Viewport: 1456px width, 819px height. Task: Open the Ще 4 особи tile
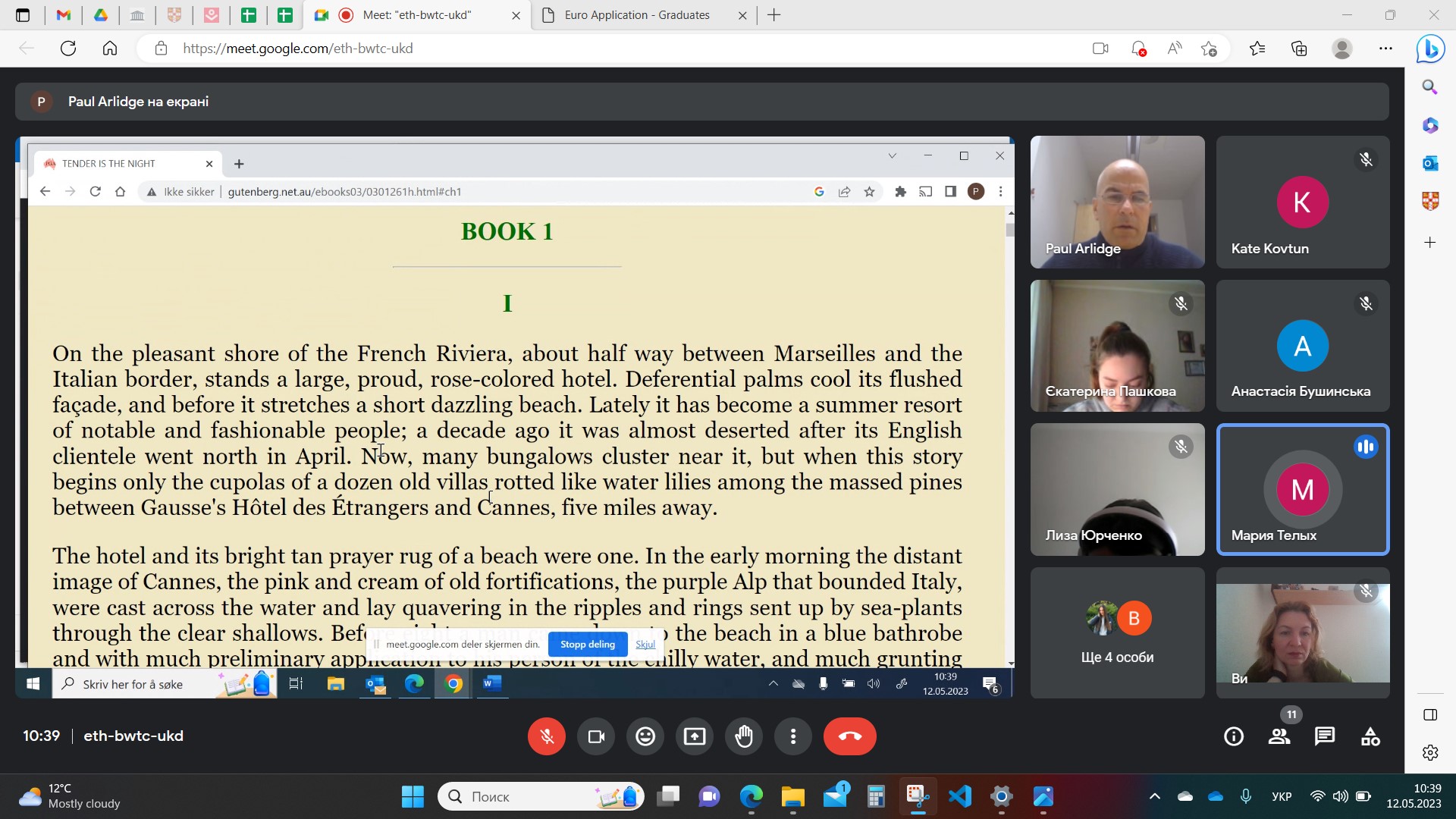click(1117, 632)
